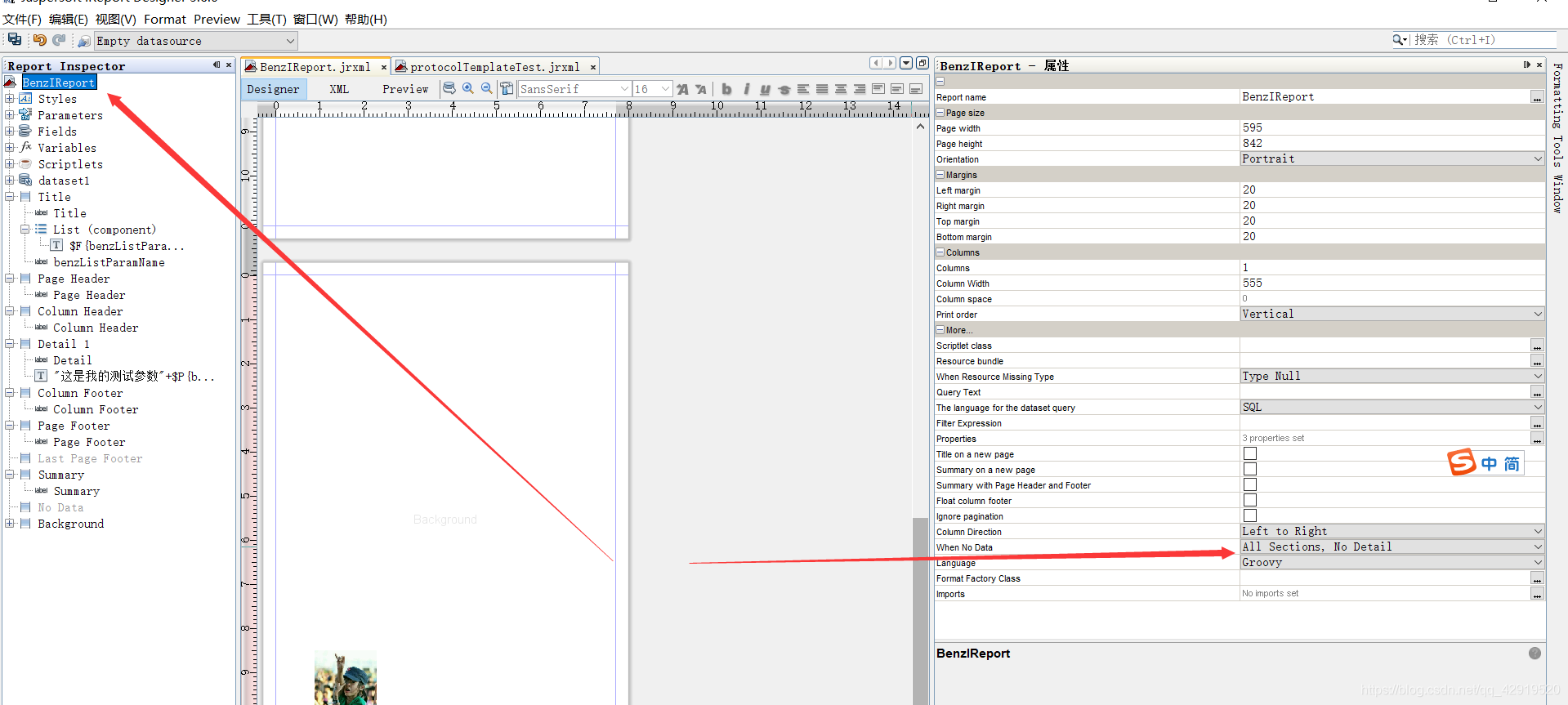Viewport: 1568px width, 705px height.
Task: Enable Float column footer checkbox
Action: click(1250, 500)
